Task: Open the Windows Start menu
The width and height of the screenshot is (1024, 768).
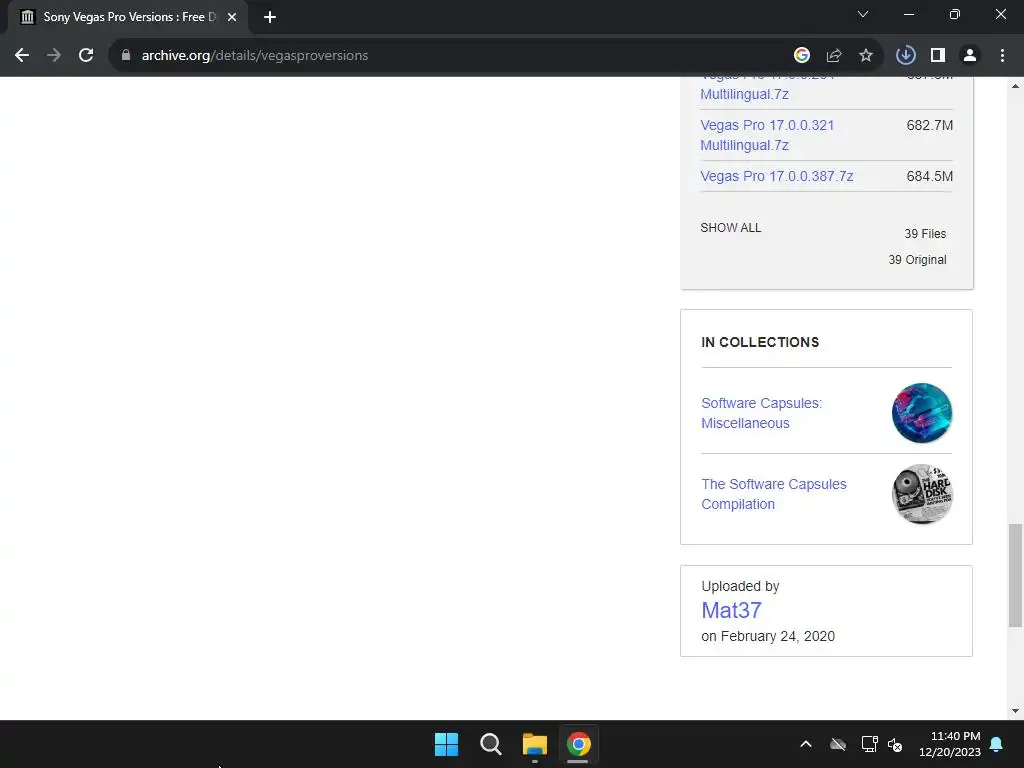Action: pyautogui.click(x=447, y=744)
